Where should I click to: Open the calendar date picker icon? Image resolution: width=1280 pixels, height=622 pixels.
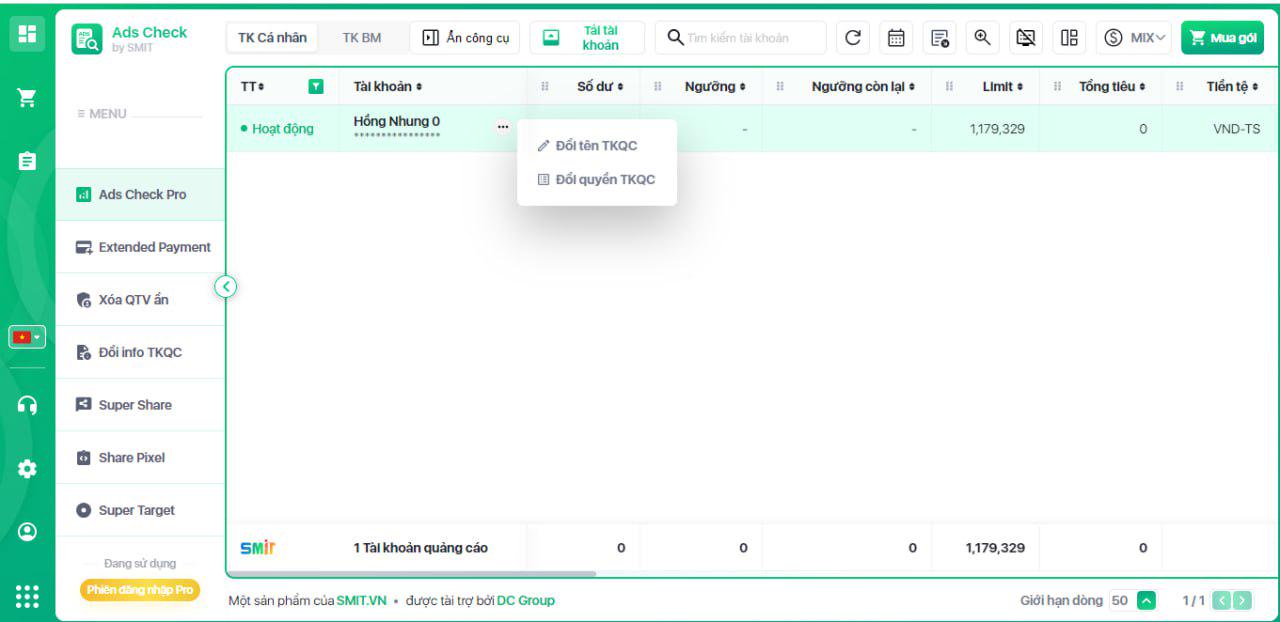[x=896, y=38]
